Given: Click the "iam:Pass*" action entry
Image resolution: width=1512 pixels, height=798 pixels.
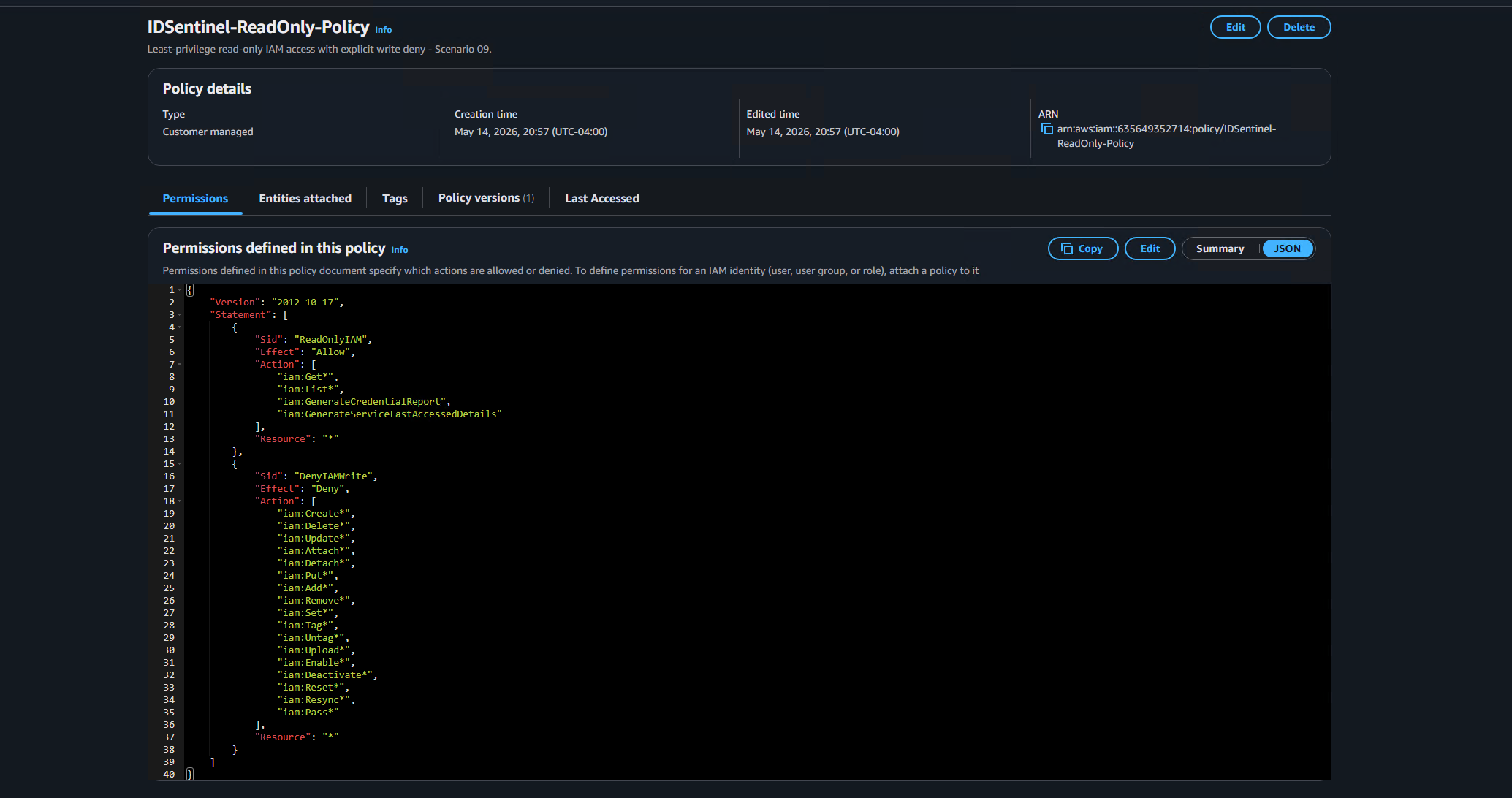Looking at the screenshot, I should pos(308,712).
